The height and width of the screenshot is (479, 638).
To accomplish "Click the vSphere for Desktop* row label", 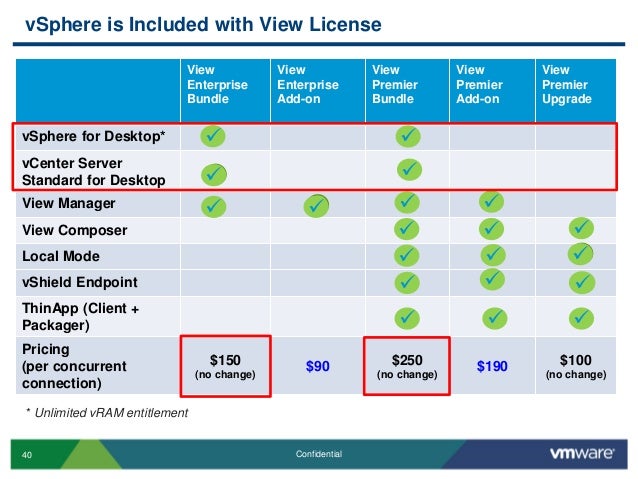I will click(x=94, y=136).
